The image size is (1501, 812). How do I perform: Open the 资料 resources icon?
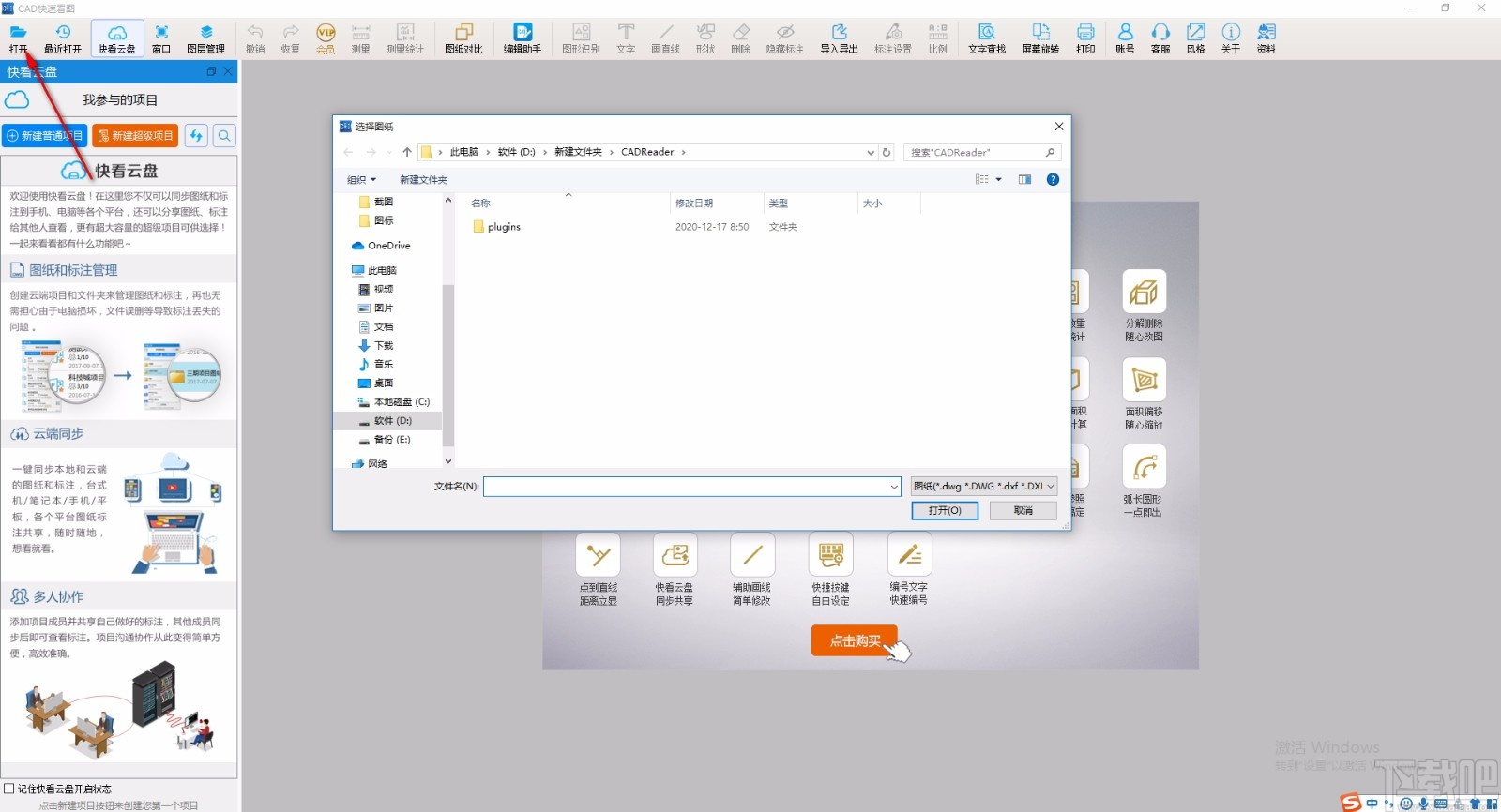click(x=1266, y=38)
